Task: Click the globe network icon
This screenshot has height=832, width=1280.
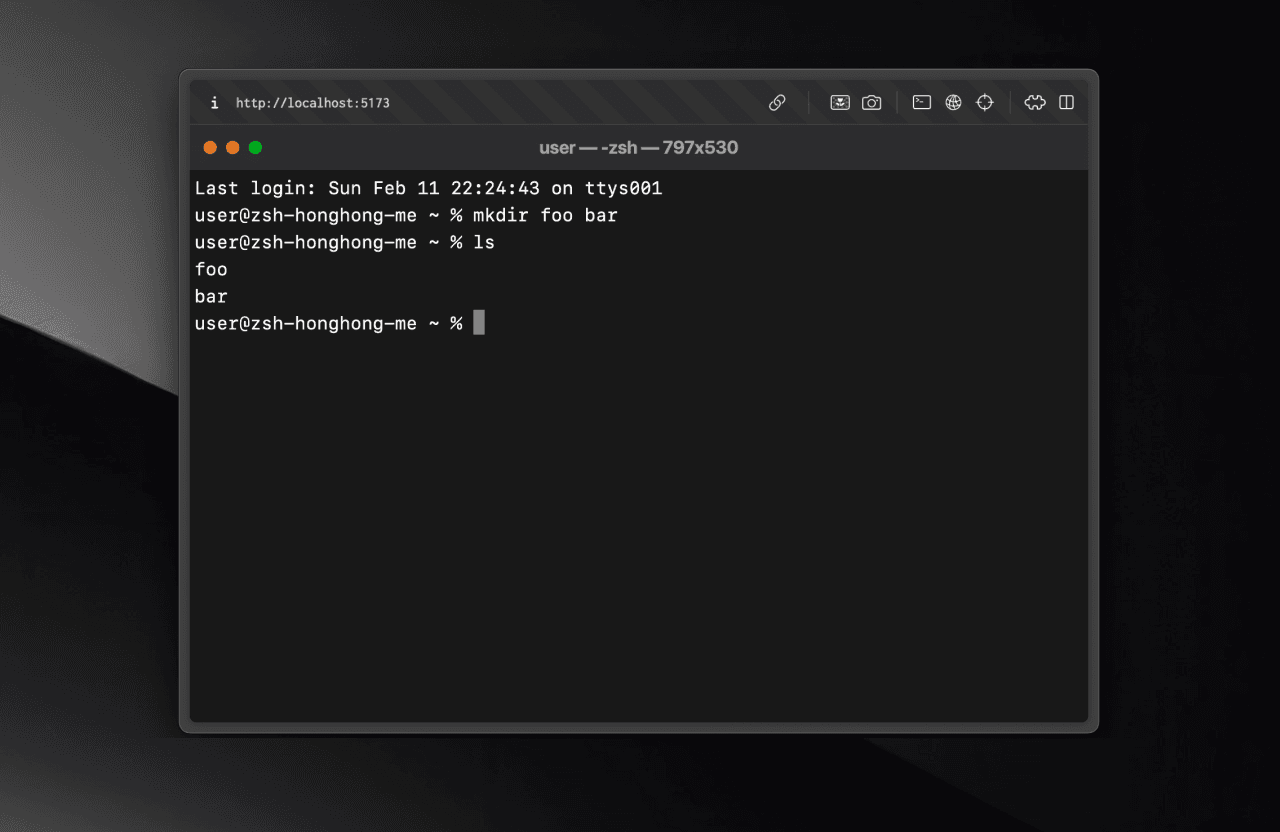Action: [953, 102]
